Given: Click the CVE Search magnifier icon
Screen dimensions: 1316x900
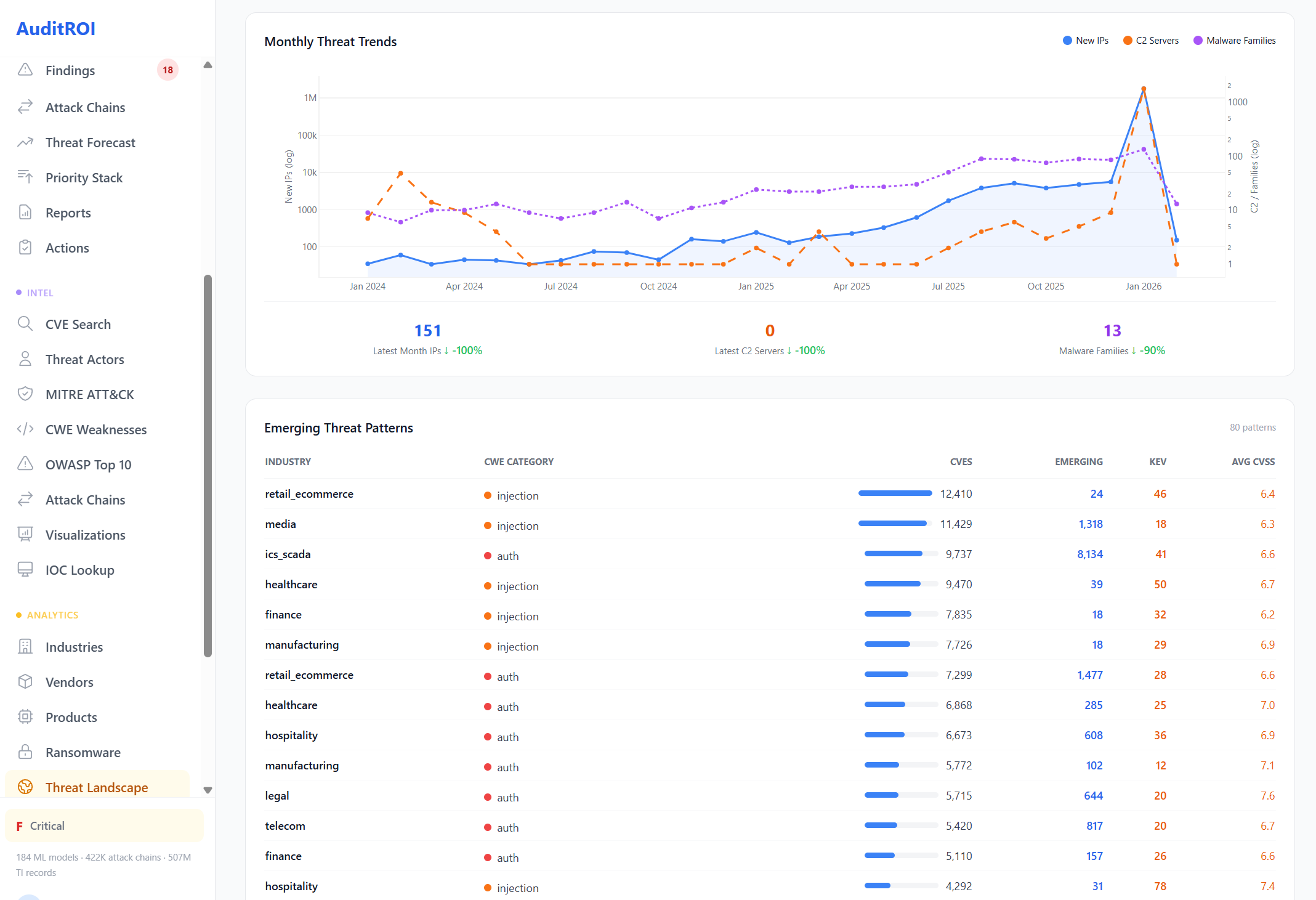Looking at the screenshot, I should (25, 324).
